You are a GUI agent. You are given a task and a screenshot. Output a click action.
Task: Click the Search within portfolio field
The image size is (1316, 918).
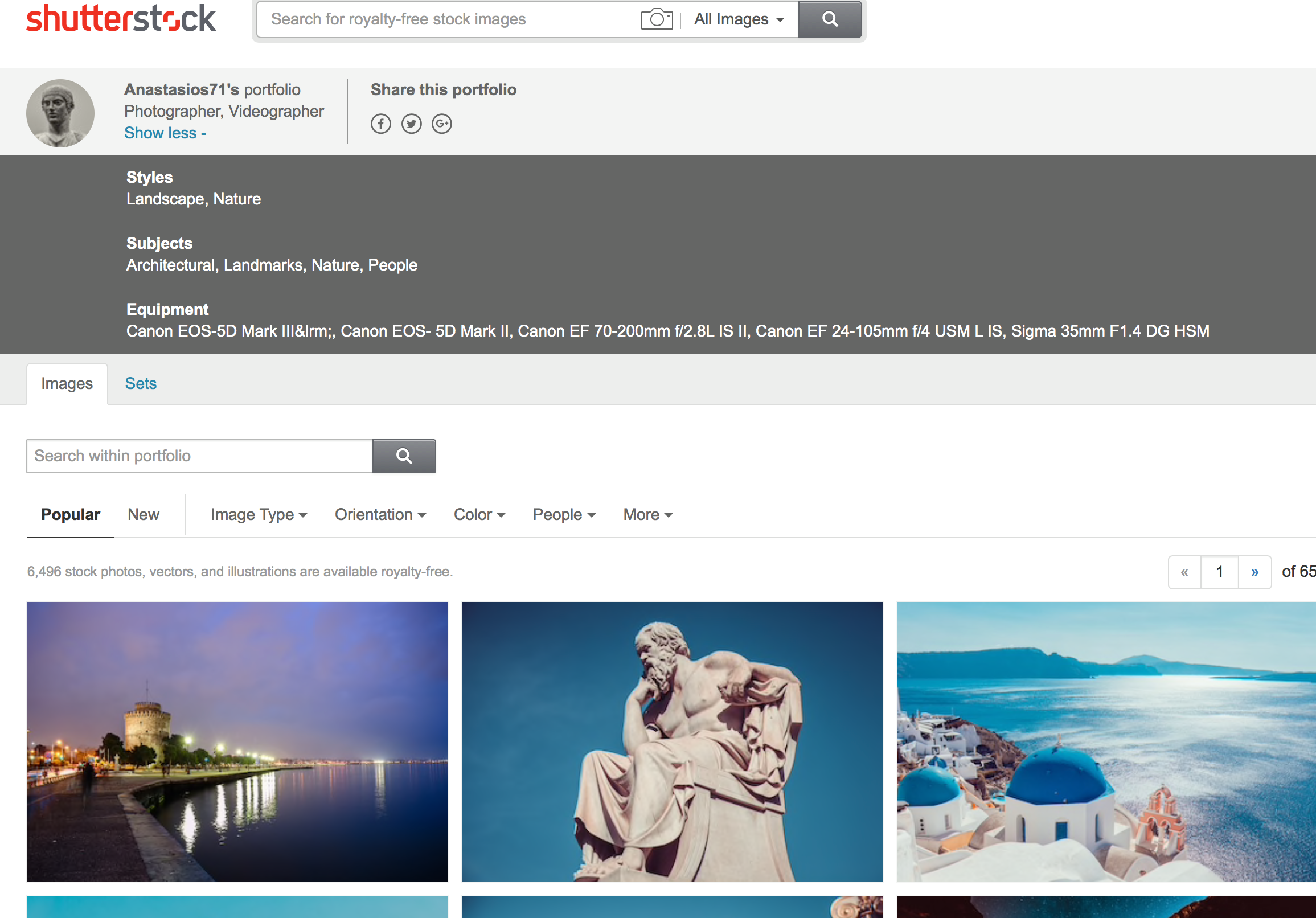(x=199, y=456)
